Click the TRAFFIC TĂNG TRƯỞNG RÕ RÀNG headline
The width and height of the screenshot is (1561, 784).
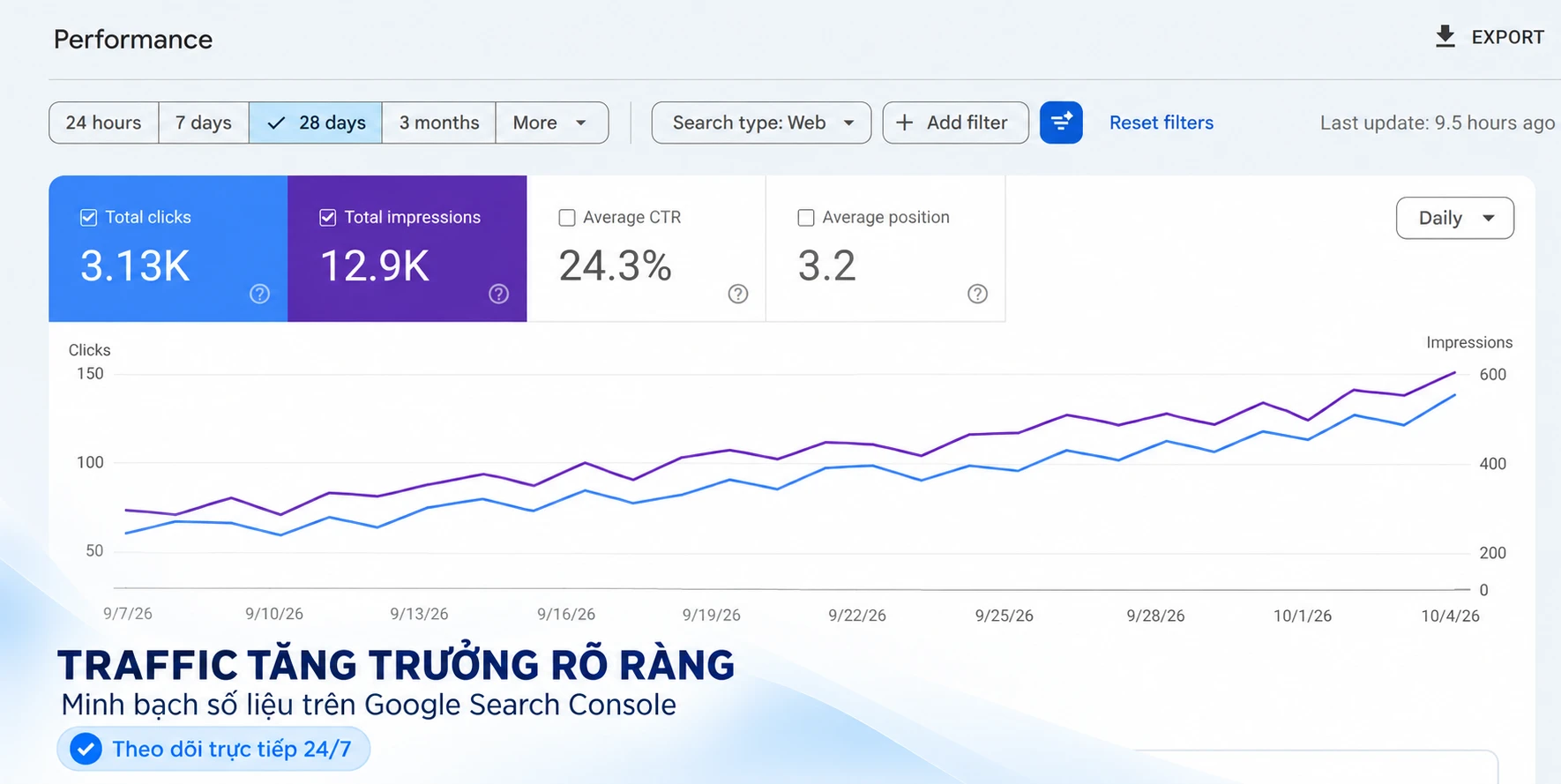point(396,663)
